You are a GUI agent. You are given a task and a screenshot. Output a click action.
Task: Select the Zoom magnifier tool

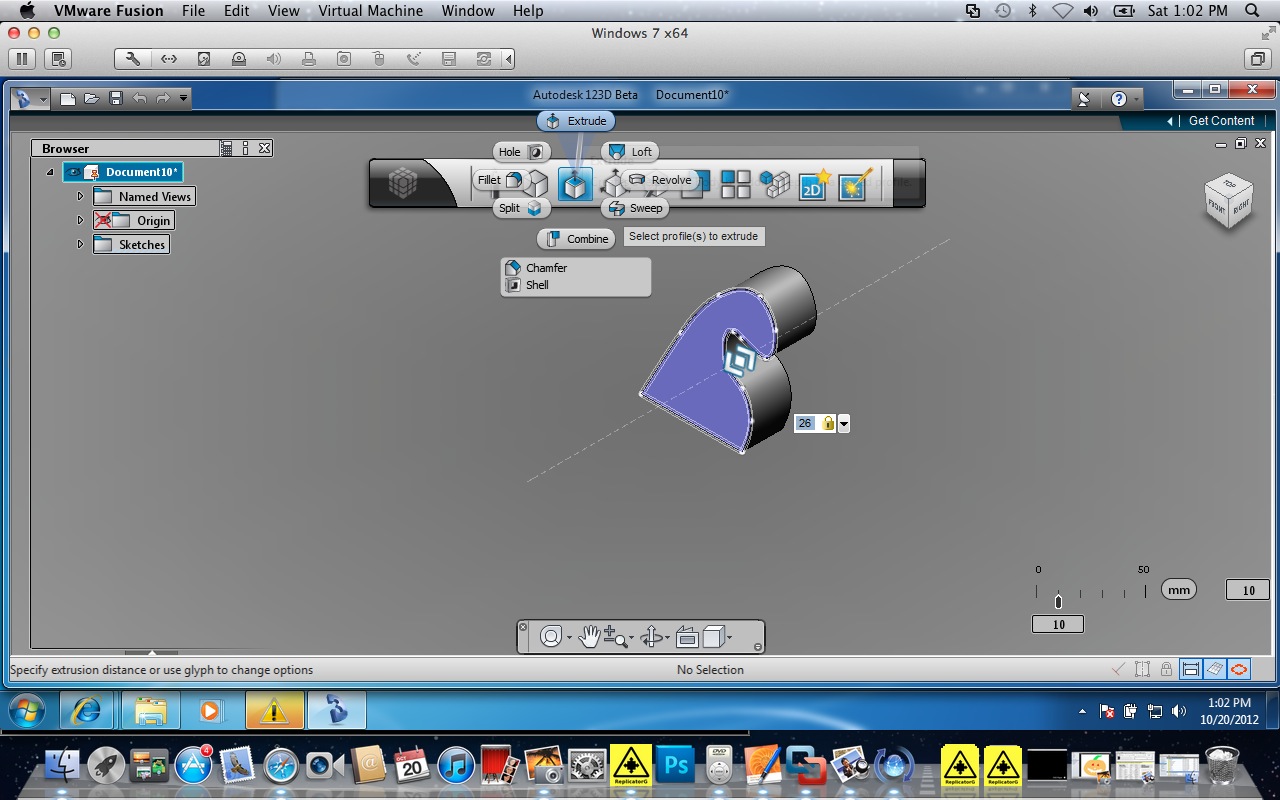click(x=615, y=636)
